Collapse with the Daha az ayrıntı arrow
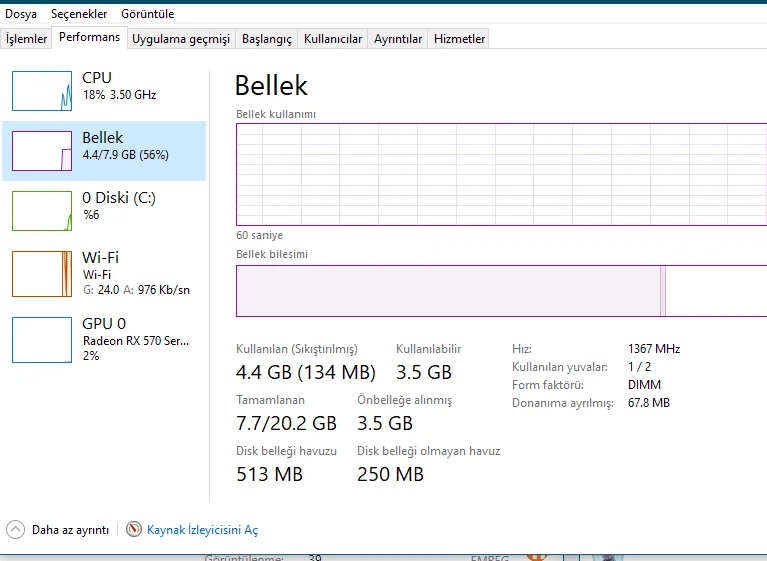The width and height of the screenshot is (767, 561). coord(16,530)
